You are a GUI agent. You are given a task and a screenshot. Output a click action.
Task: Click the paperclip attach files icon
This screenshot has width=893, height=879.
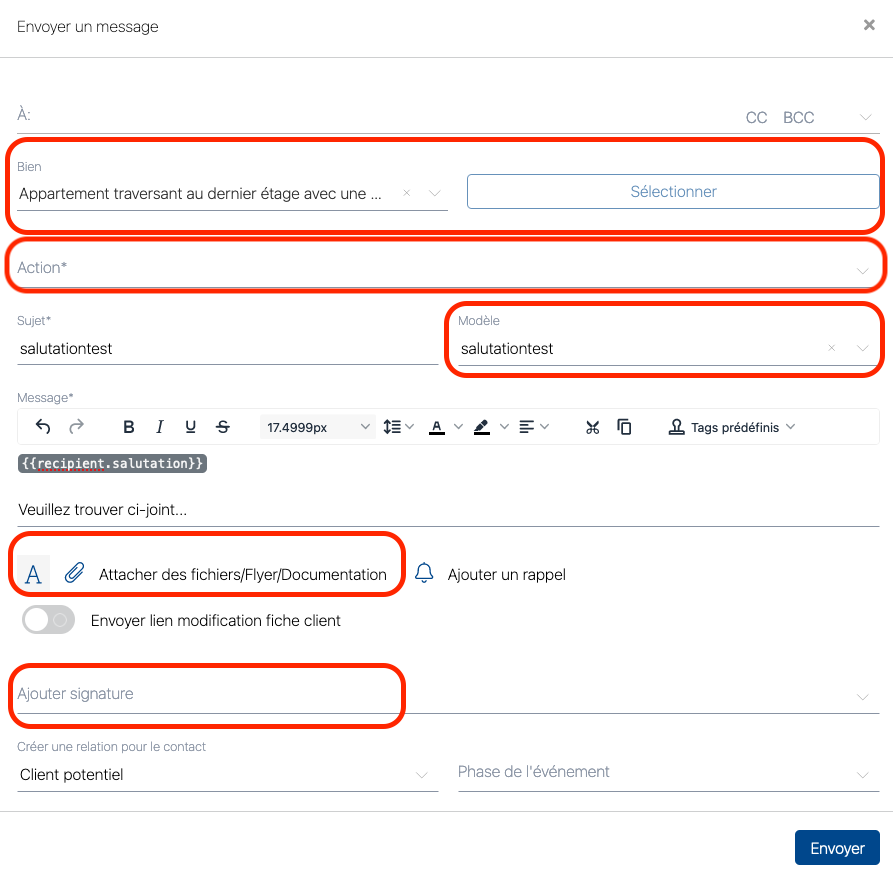click(74, 573)
